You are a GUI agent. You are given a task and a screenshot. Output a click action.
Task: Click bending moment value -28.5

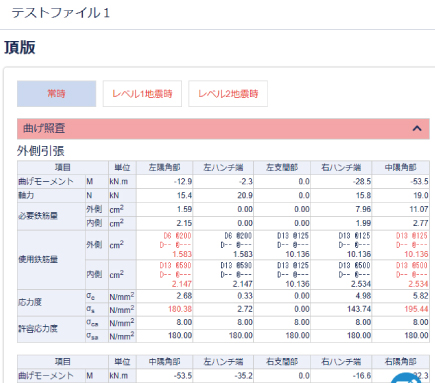[x=362, y=182]
